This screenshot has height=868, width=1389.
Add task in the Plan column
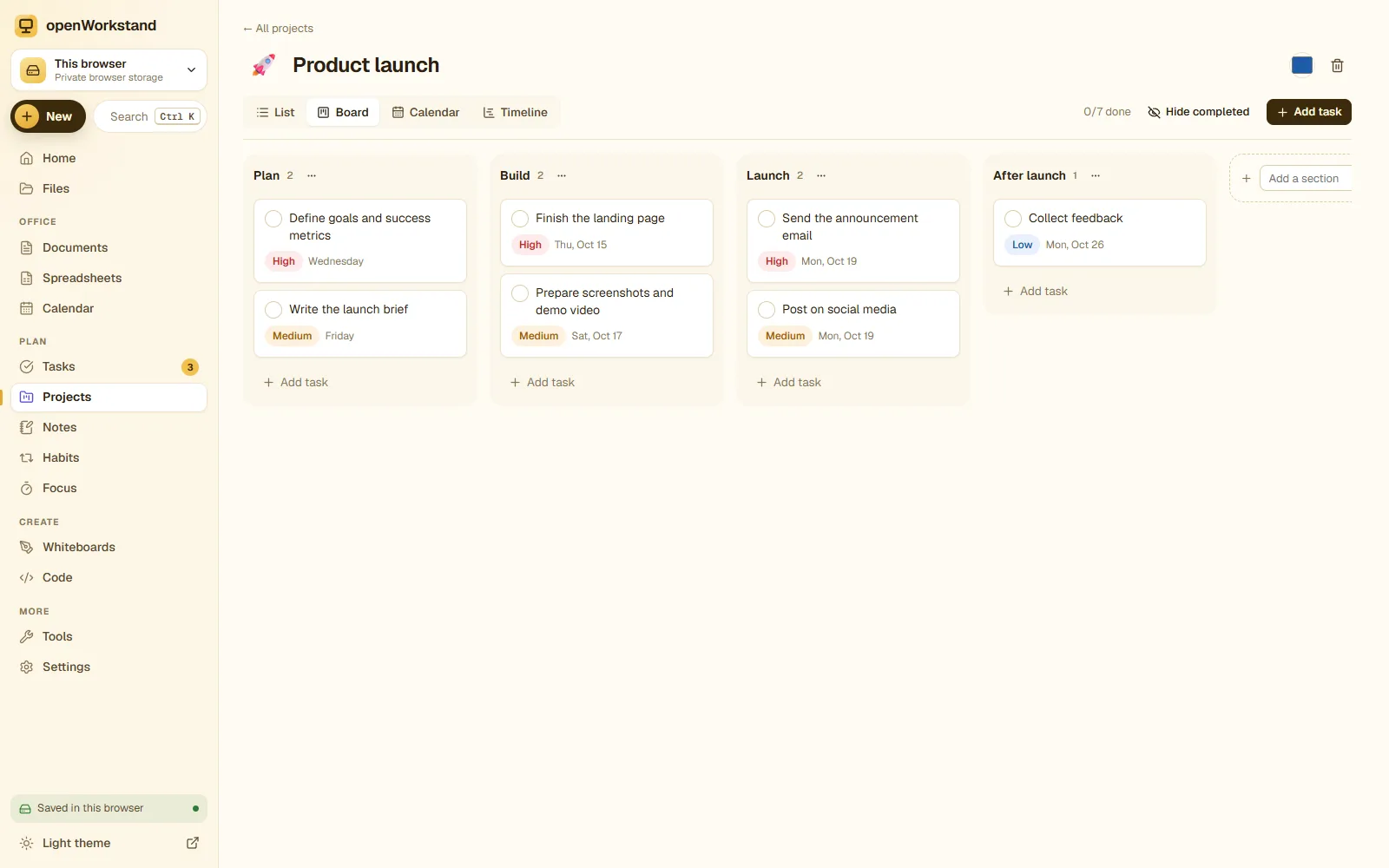coord(296,382)
